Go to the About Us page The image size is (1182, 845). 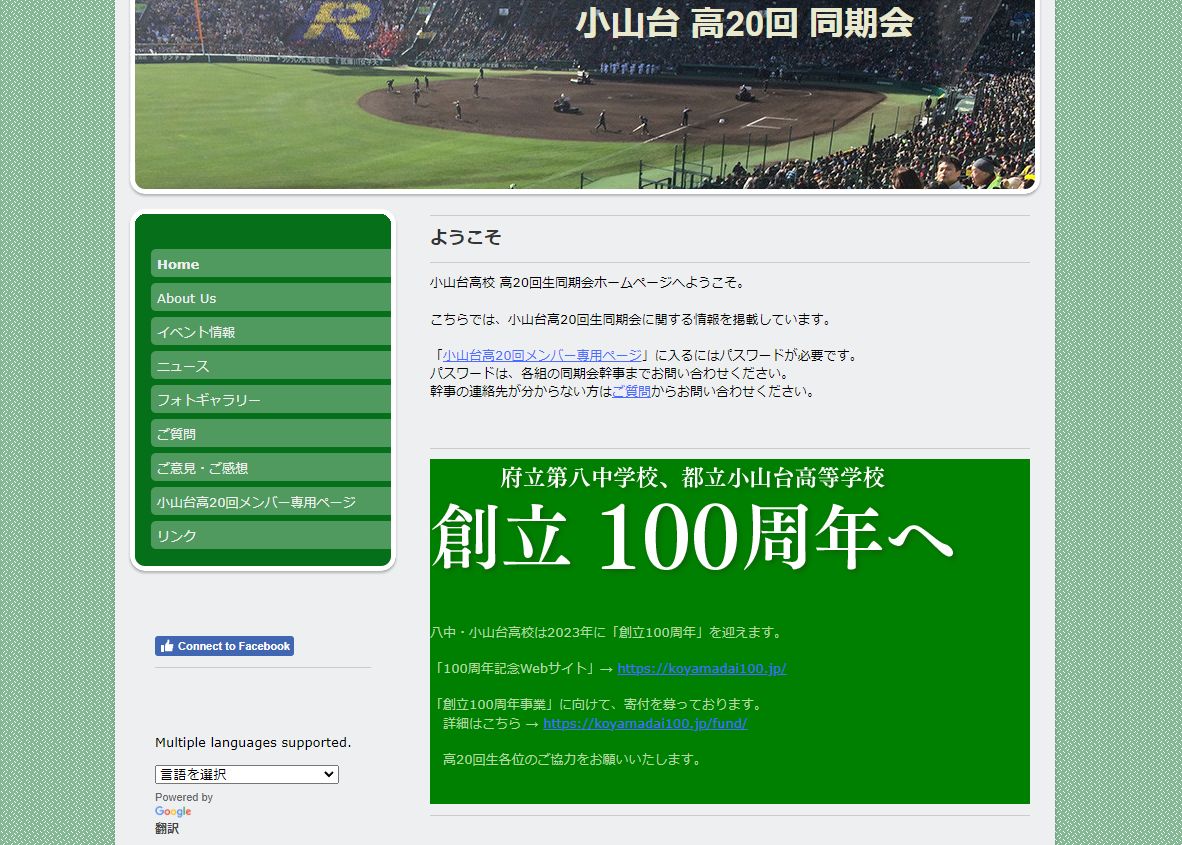tap(270, 298)
